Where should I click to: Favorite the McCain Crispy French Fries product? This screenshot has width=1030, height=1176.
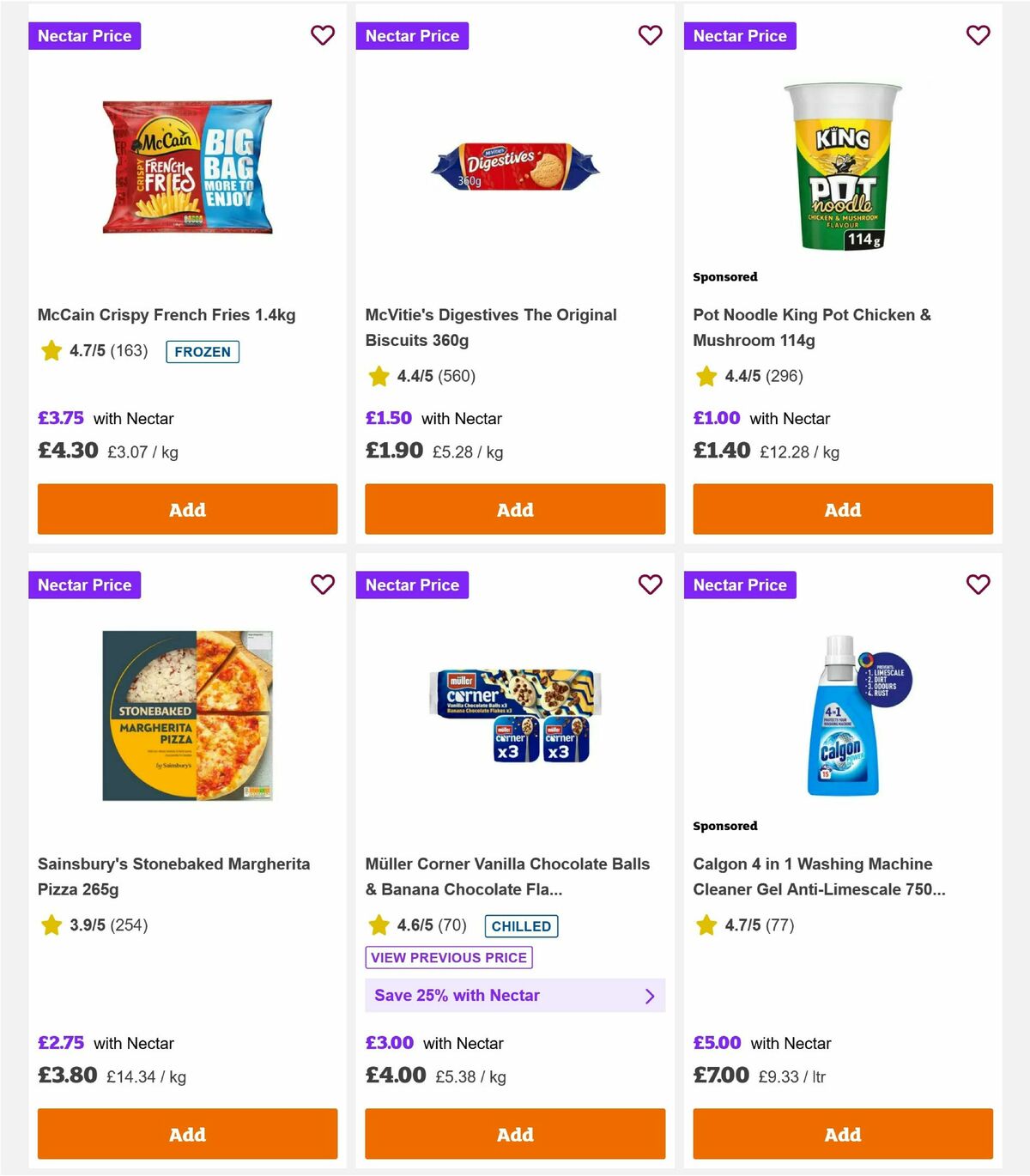click(x=323, y=35)
